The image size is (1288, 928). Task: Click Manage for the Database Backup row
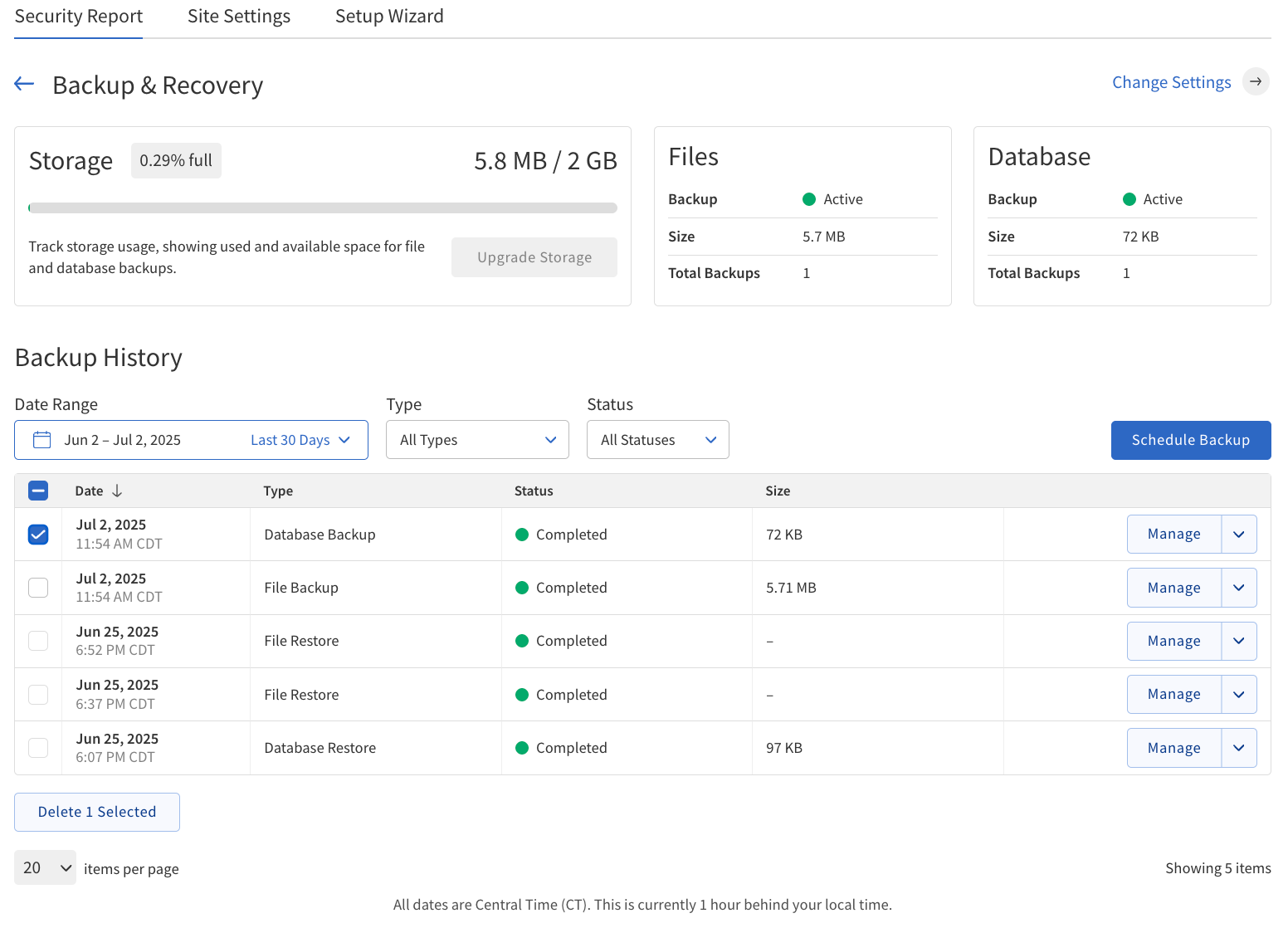point(1173,535)
